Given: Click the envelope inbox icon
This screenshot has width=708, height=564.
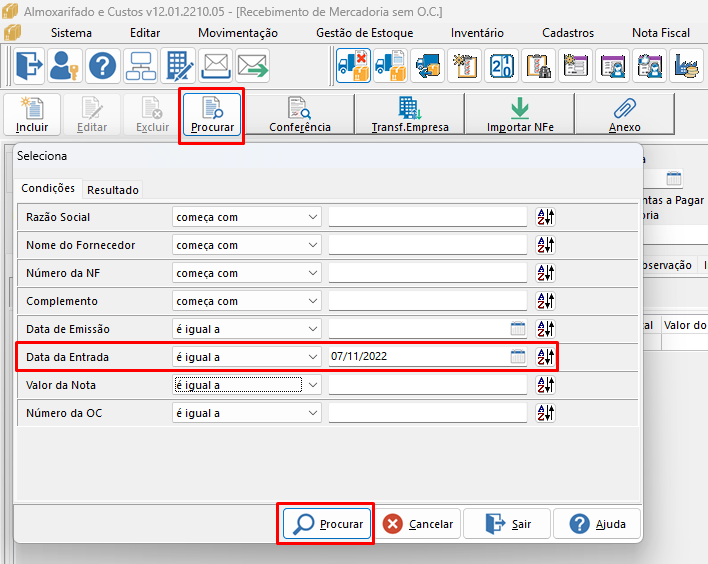Looking at the screenshot, I should point(216,66).
